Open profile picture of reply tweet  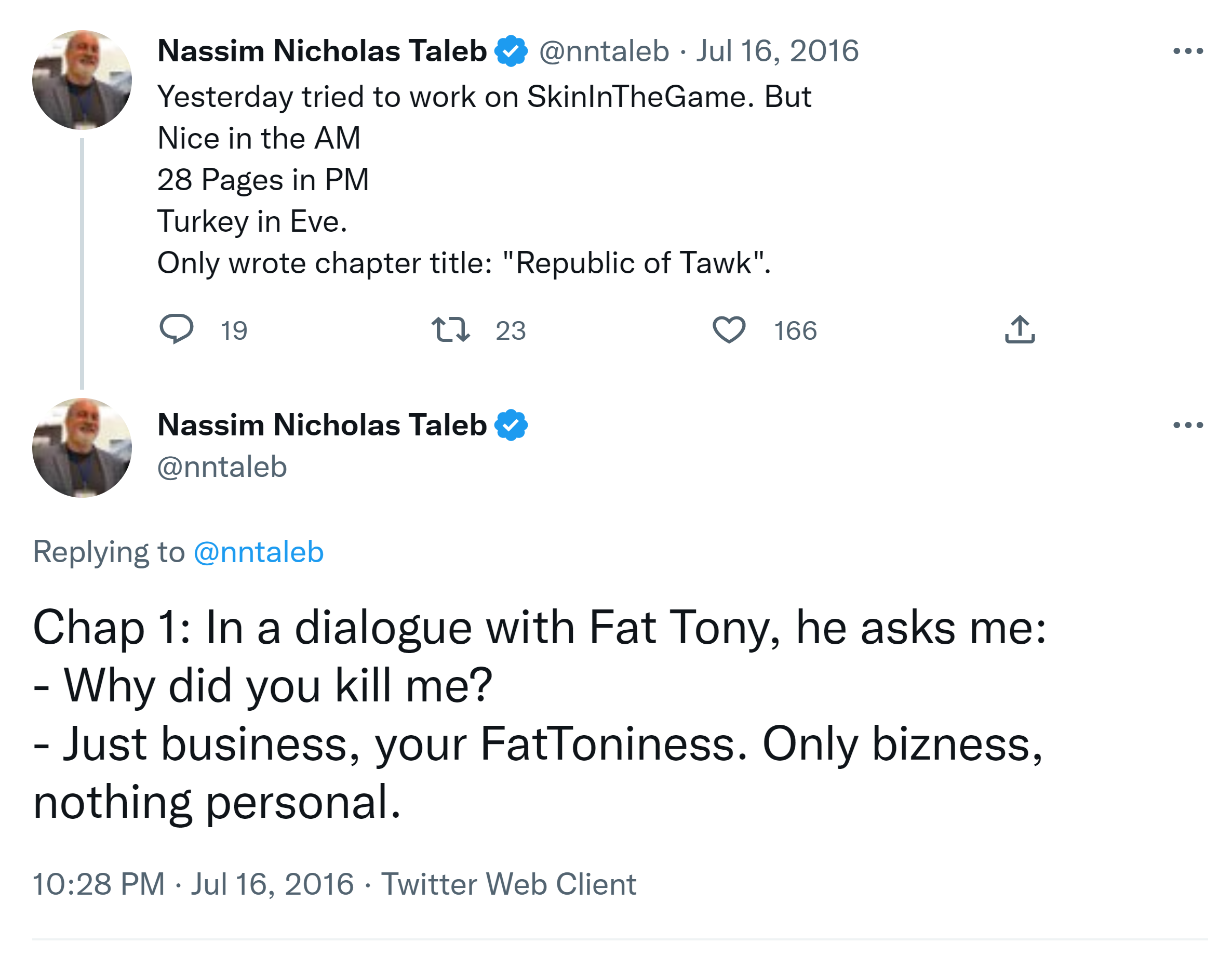click(x=83, y=448)
